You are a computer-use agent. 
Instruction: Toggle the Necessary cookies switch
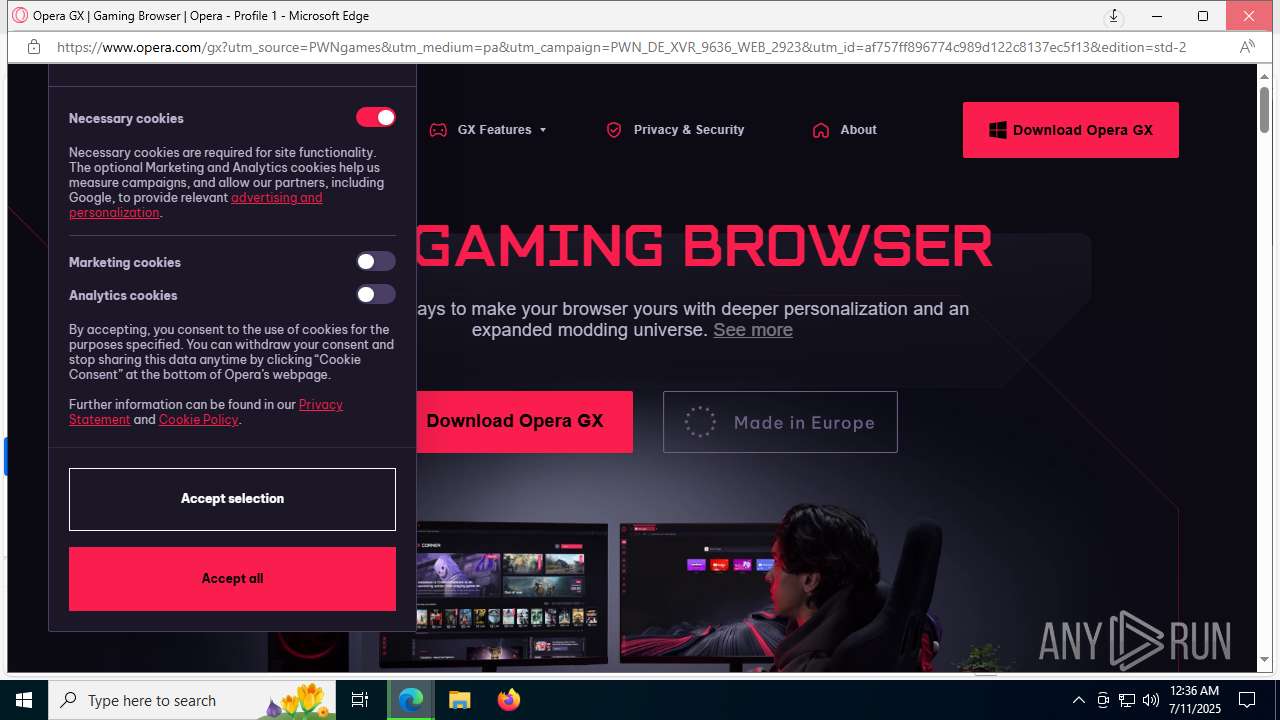376,118
